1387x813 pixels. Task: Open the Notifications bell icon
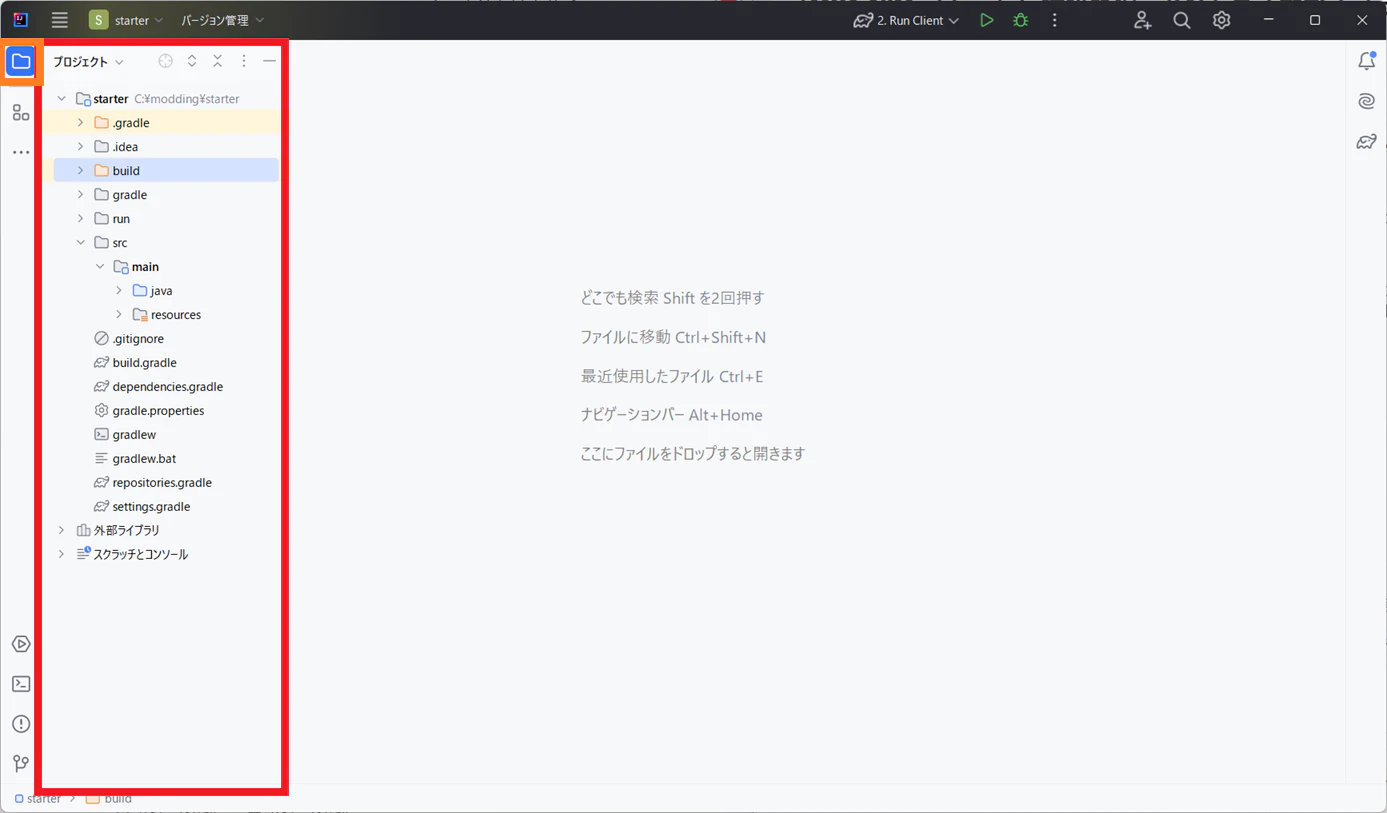click(x=1367, y=61)
